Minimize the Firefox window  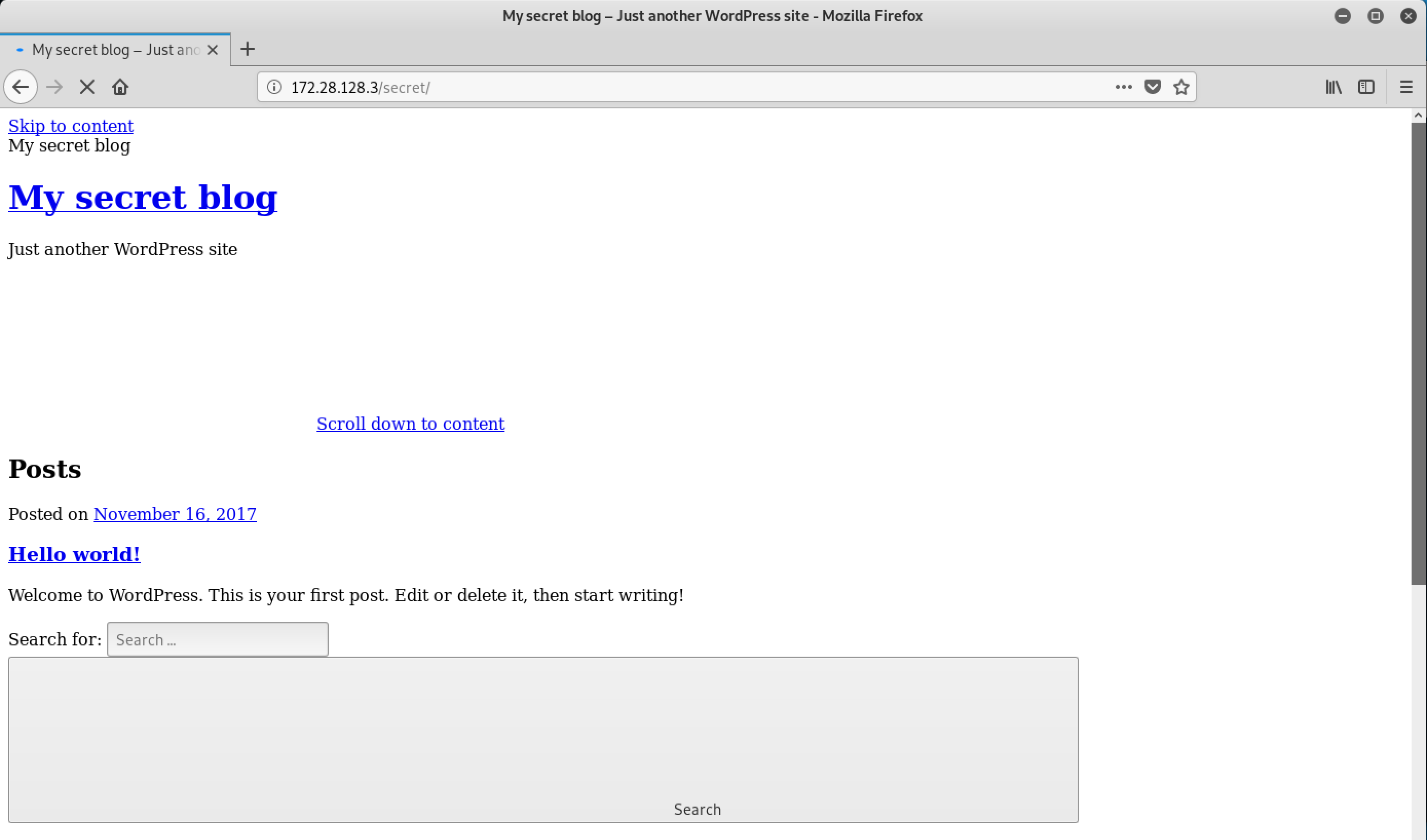tap(1343, 16)
